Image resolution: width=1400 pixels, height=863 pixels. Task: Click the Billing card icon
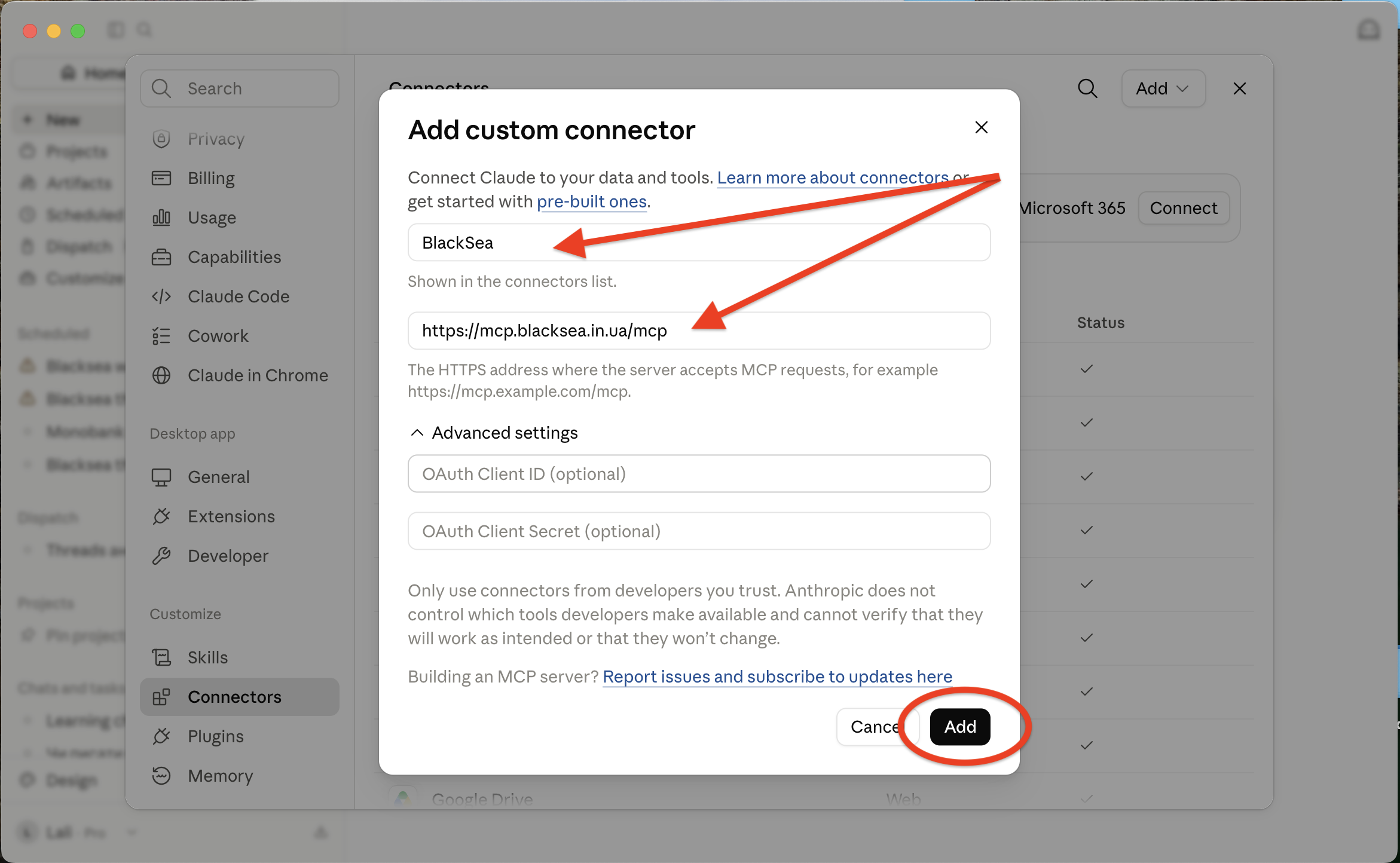pyautogui.click(x=161, y=178)
